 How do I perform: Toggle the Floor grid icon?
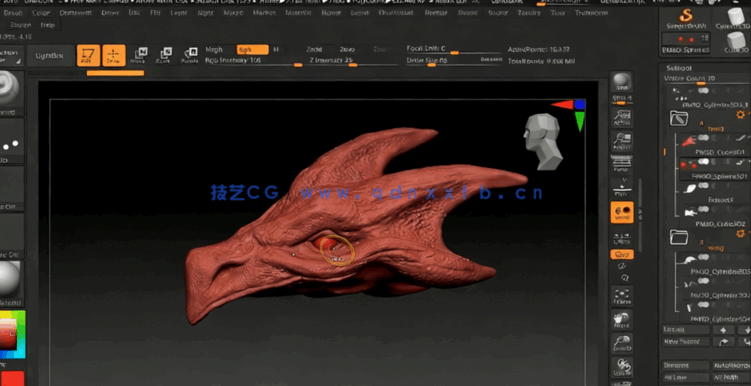[622, 188]
